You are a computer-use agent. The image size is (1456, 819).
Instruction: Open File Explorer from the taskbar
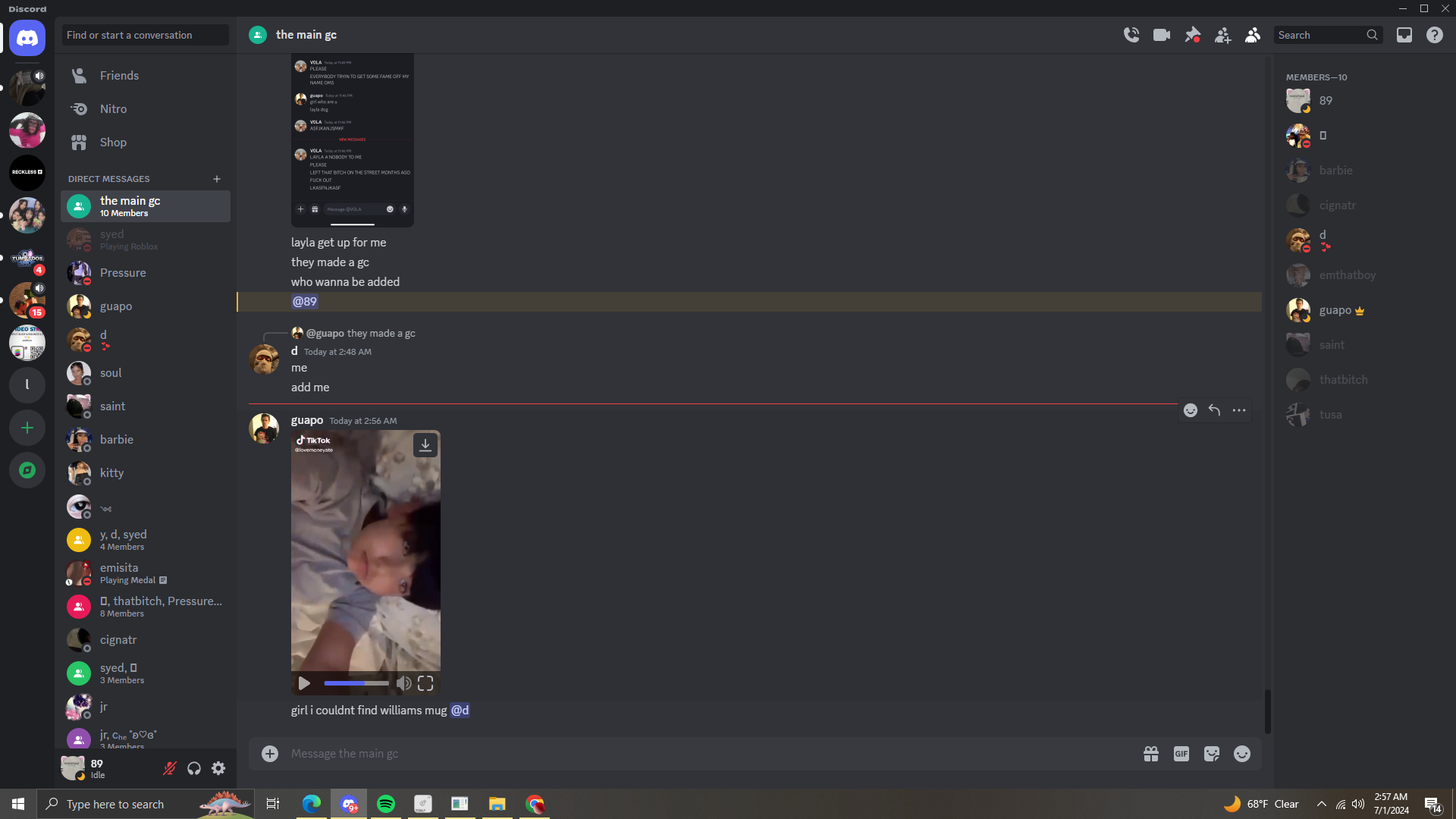[x=497, y=804]
